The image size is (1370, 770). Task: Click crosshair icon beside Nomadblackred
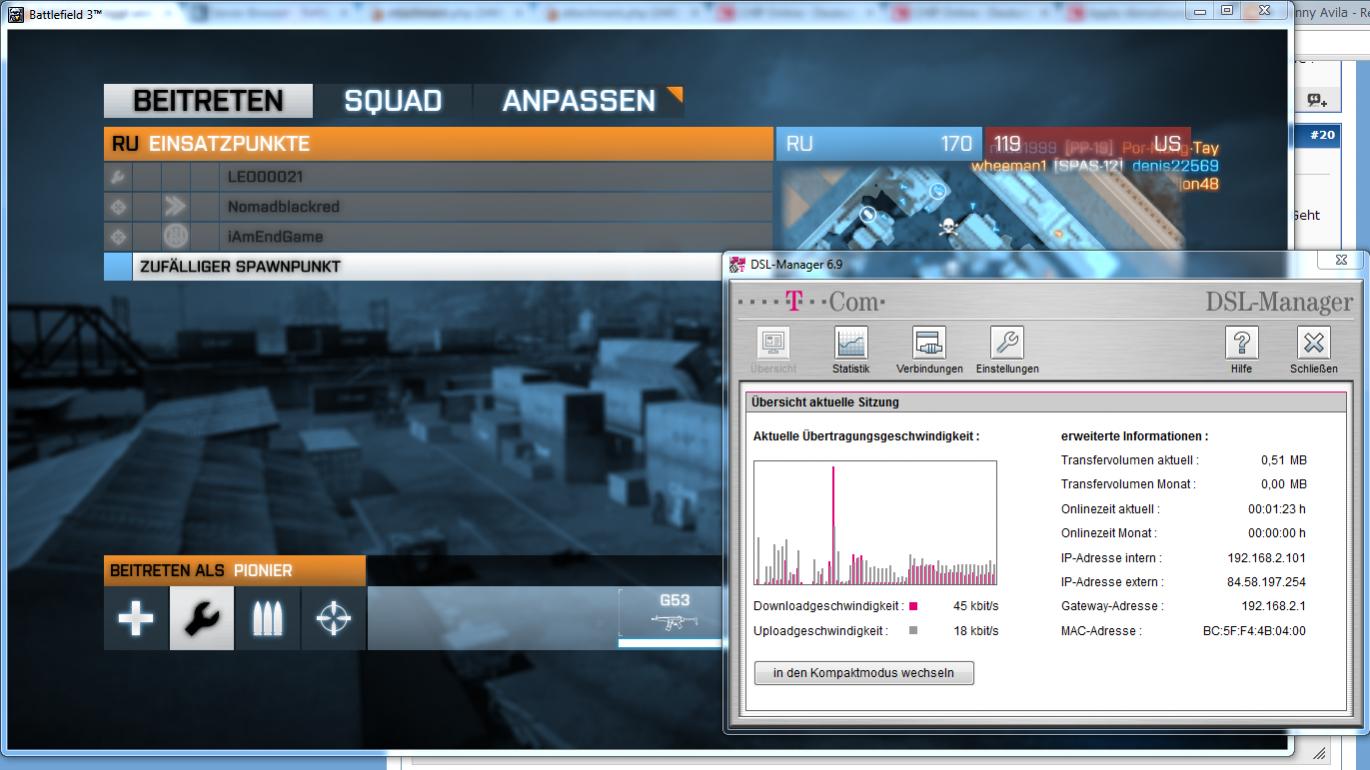(x=117, y=207)
